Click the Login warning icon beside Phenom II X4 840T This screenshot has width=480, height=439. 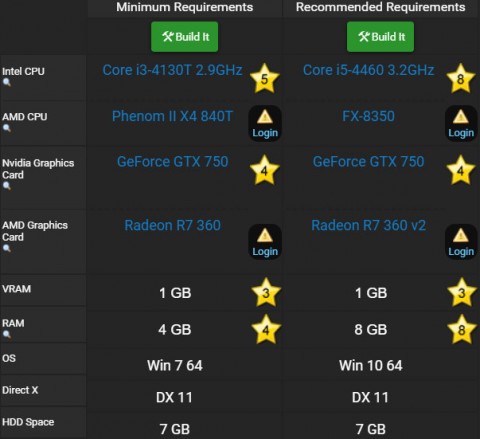click(265, 124)
